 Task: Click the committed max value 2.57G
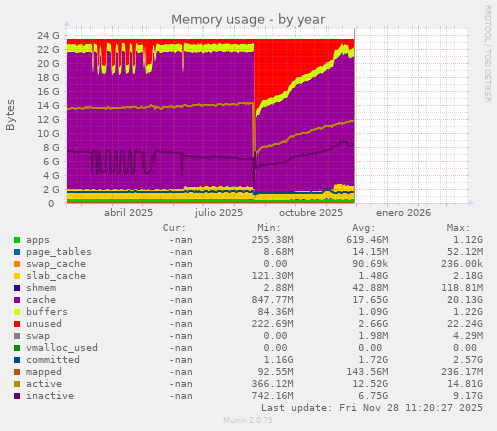click(x=468, y=360)
